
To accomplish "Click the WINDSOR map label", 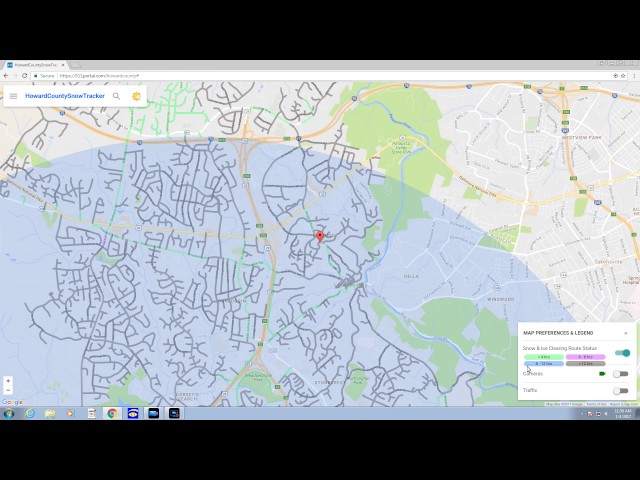I will click(x=501, y=299).
